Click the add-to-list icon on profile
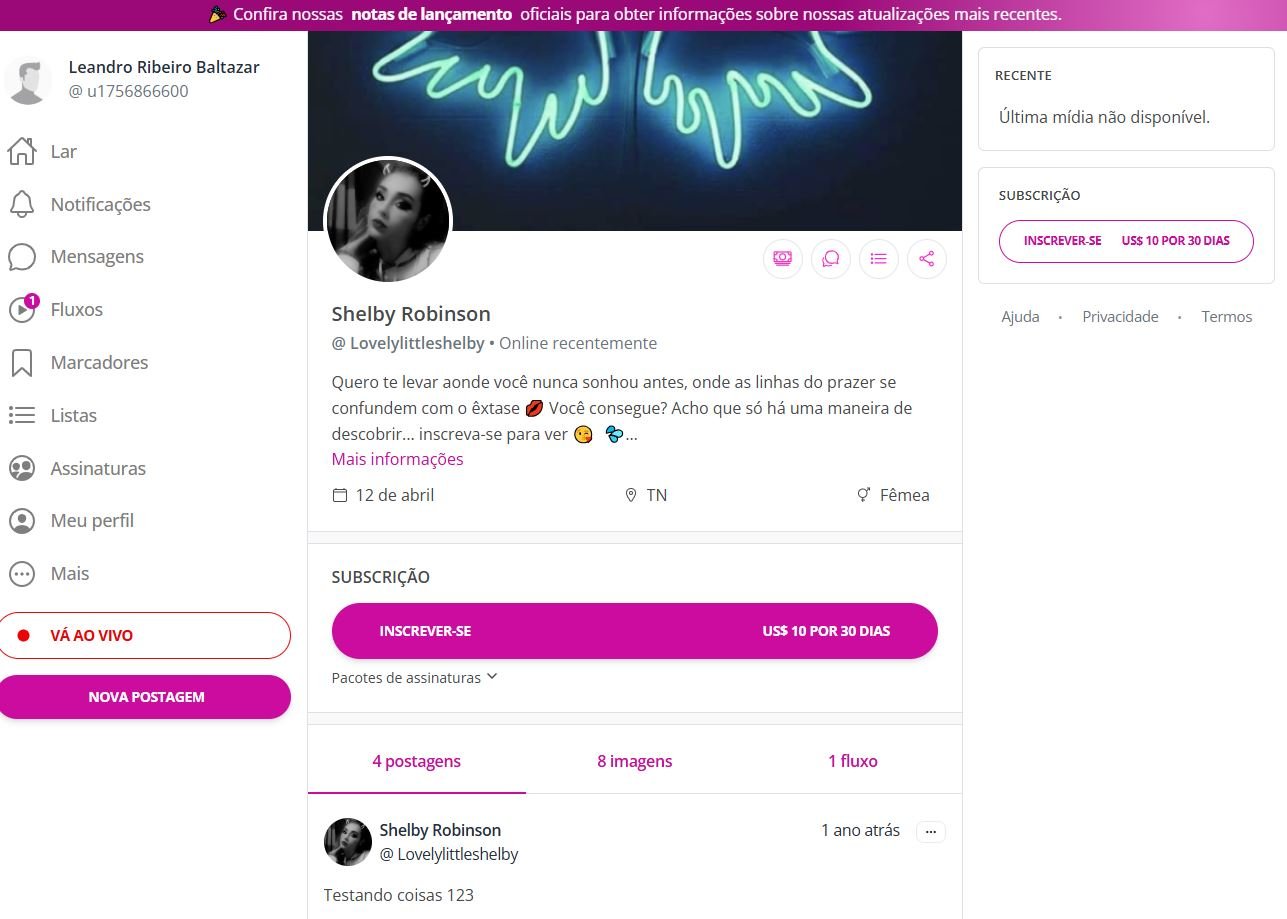The image size is (1287, 919). (878, 259)
